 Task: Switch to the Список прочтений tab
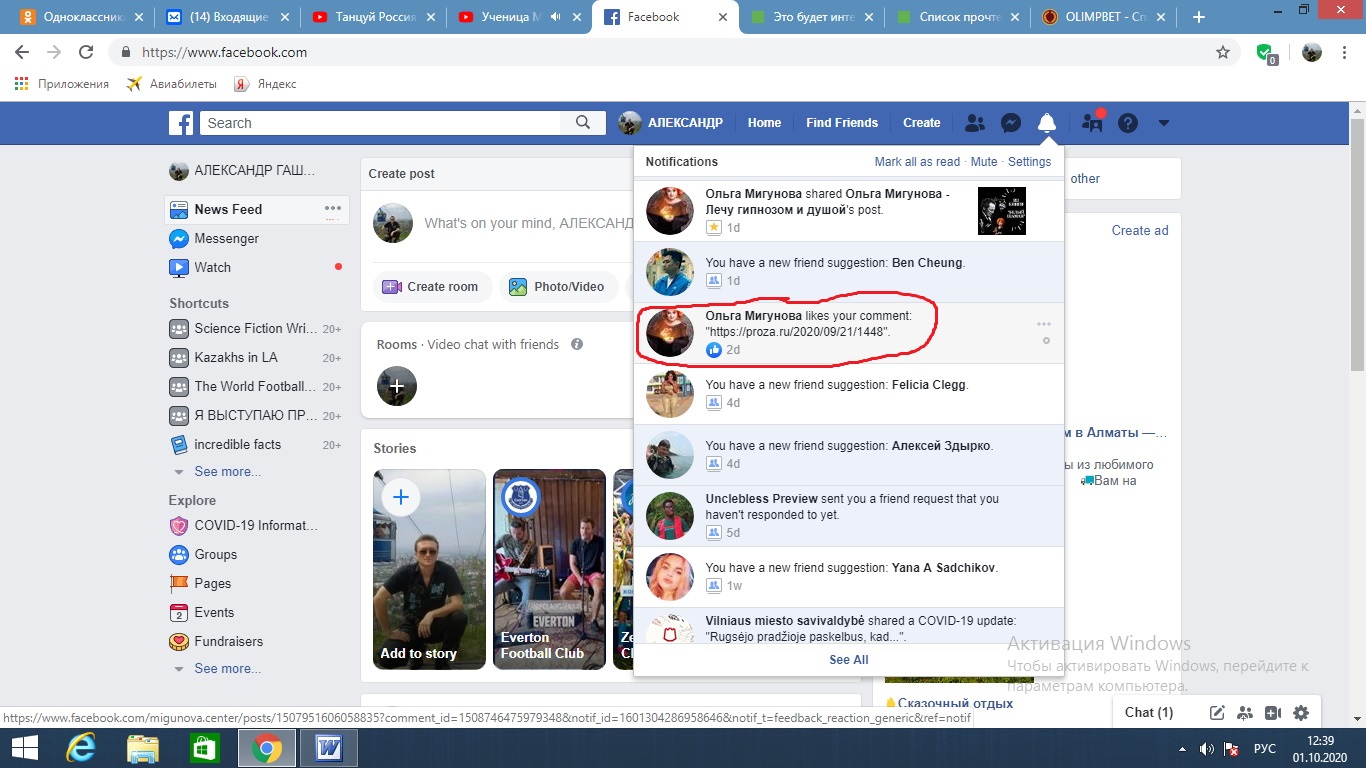pos(959,17)
